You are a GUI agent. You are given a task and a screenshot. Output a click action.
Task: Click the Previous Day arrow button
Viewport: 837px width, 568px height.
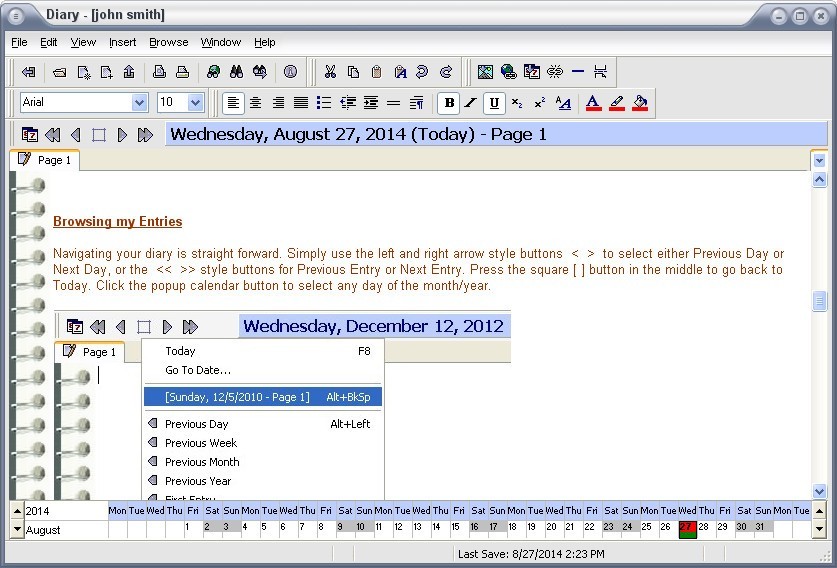tap(76, 134)
